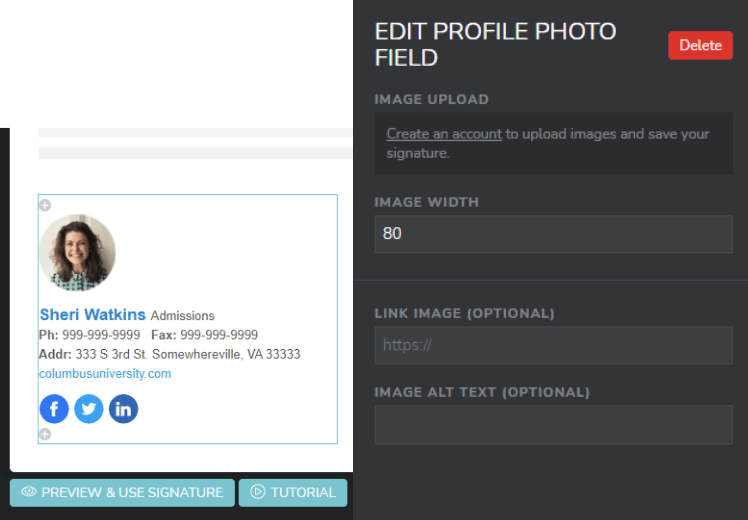This screenshot has width=748, height=520.
Task: Focus the Image Width input field
Action: pyautogui.click(x=553, y=234)
